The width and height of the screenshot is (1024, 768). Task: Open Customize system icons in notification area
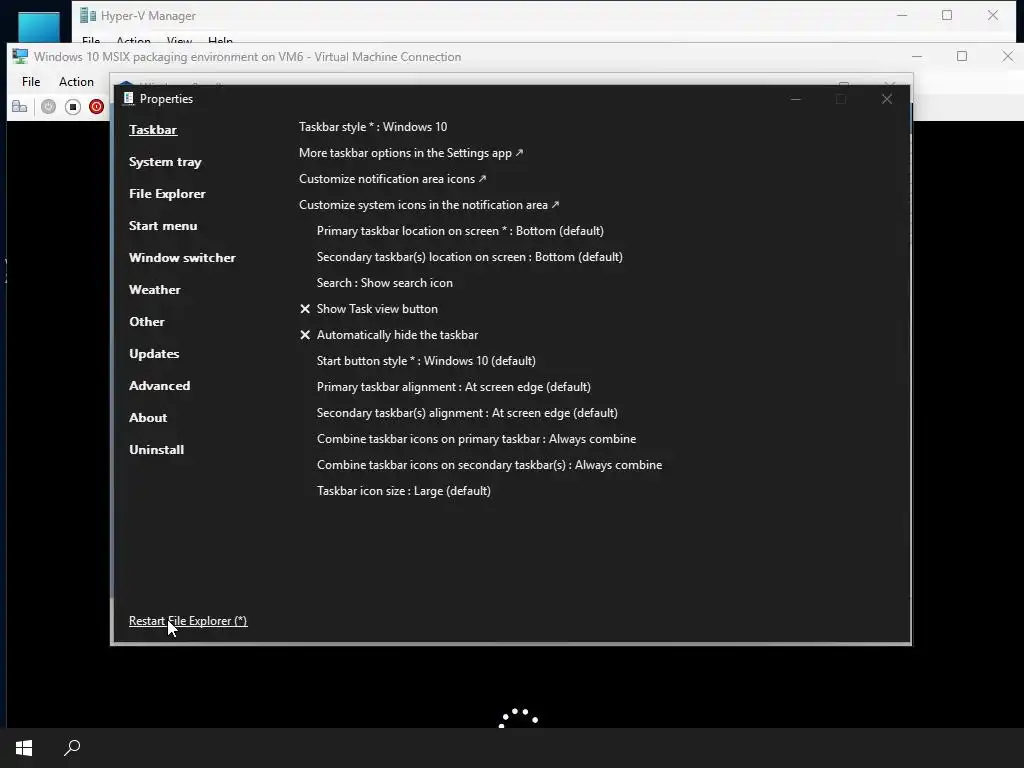coord(429,205)
